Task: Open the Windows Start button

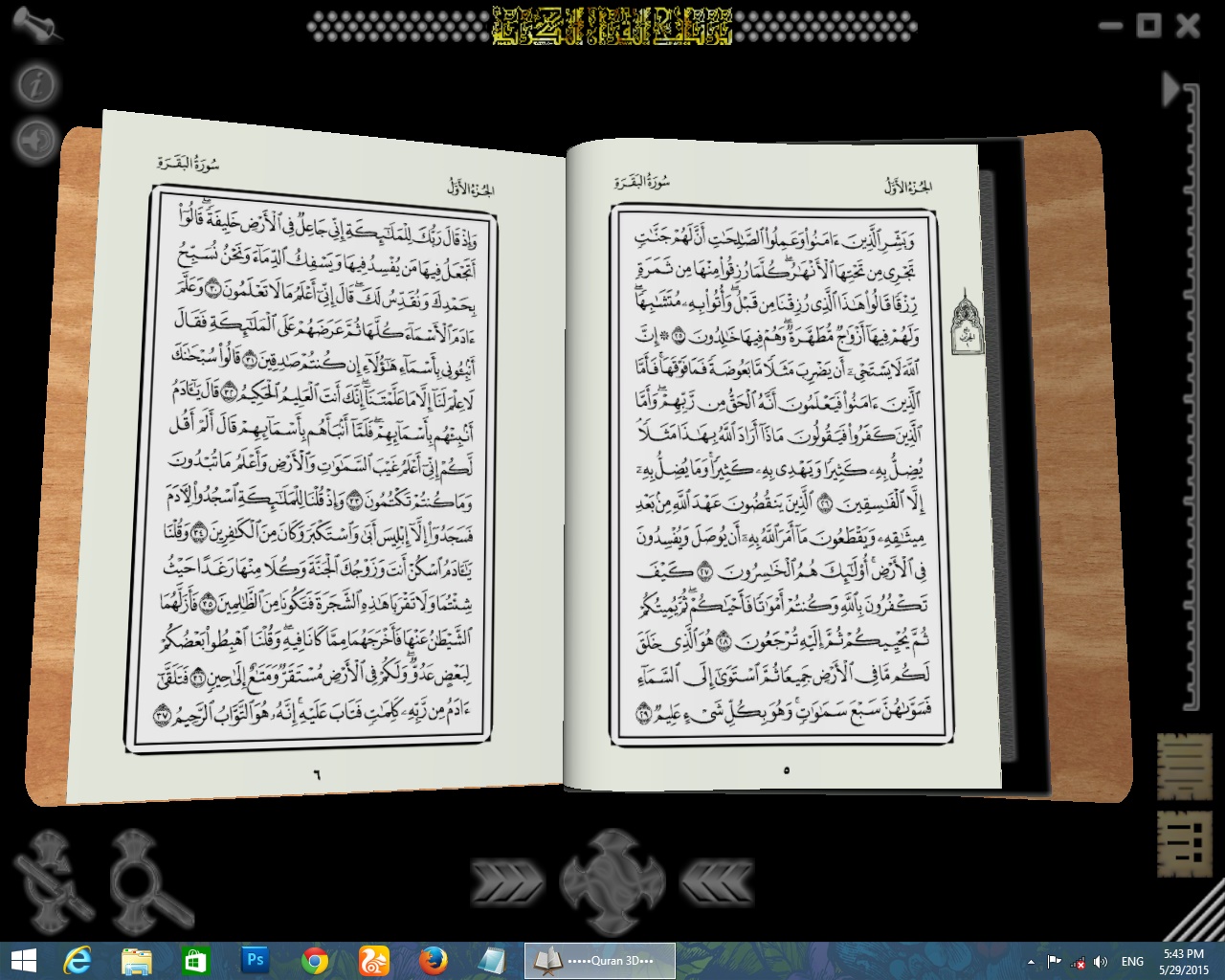Action: point(23,961)
